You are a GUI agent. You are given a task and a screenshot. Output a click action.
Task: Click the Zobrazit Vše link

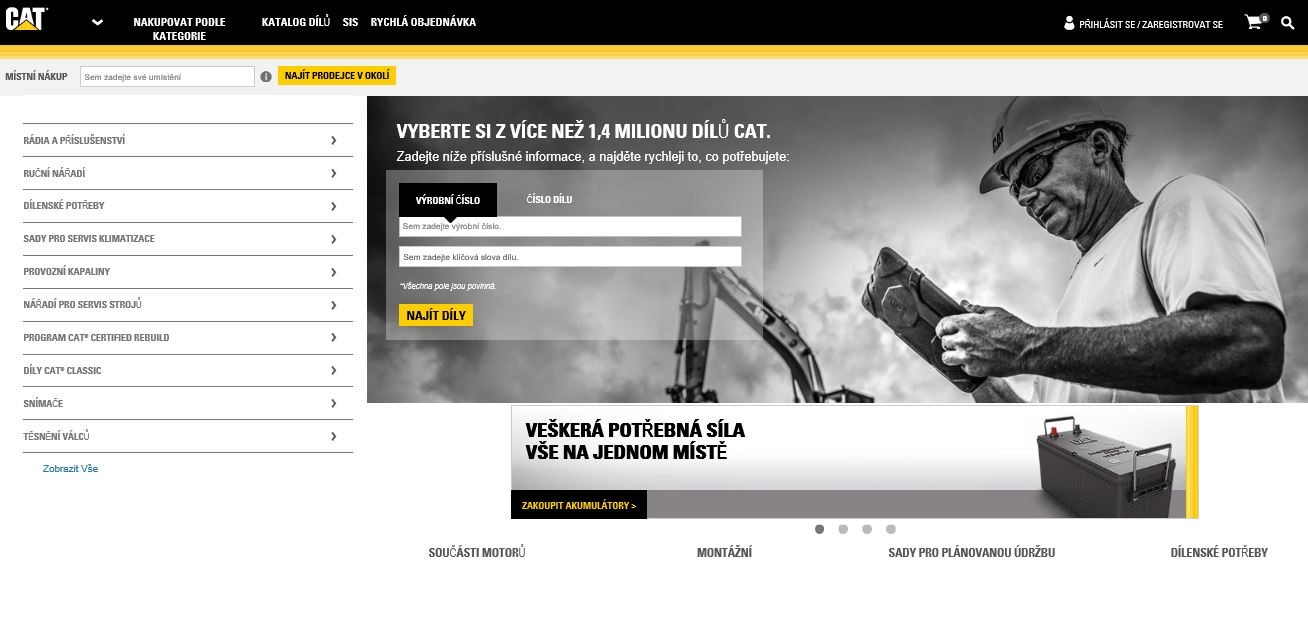(70, 468)
